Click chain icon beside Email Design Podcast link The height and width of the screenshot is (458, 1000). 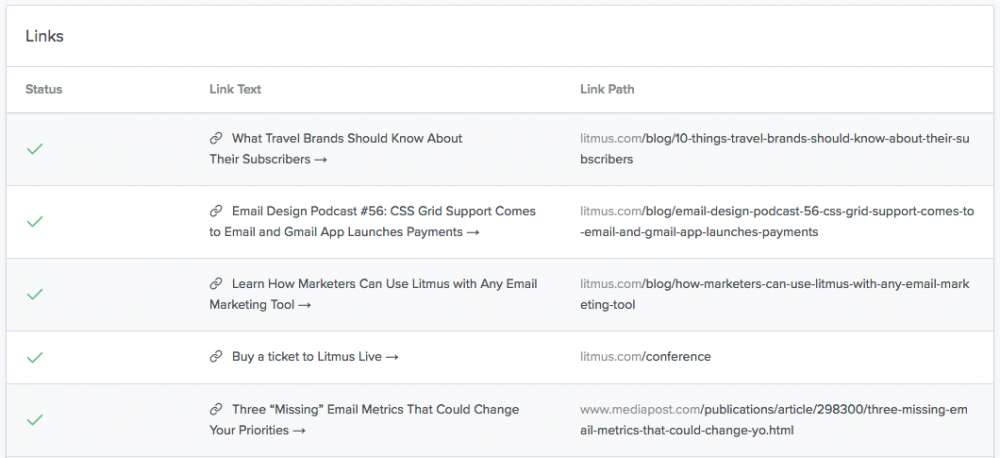coord(216,212)
